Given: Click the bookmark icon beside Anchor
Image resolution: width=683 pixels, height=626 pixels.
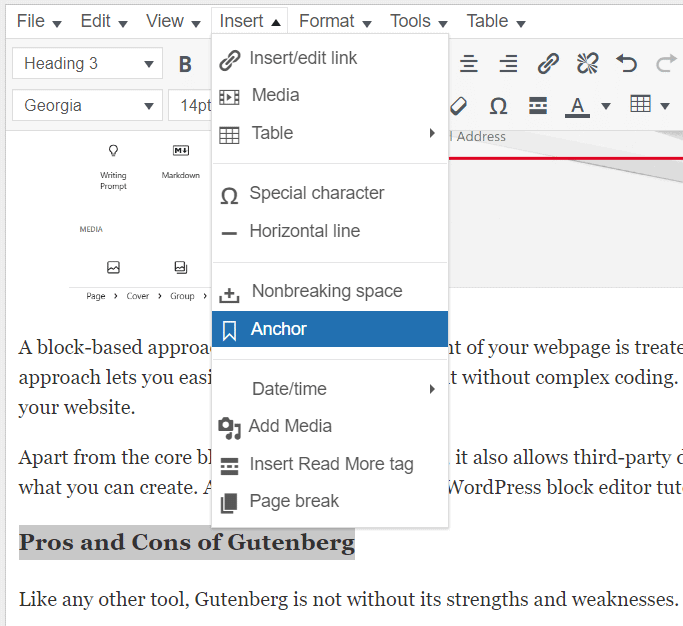Looking at the screenshot, I should point(230,331).
